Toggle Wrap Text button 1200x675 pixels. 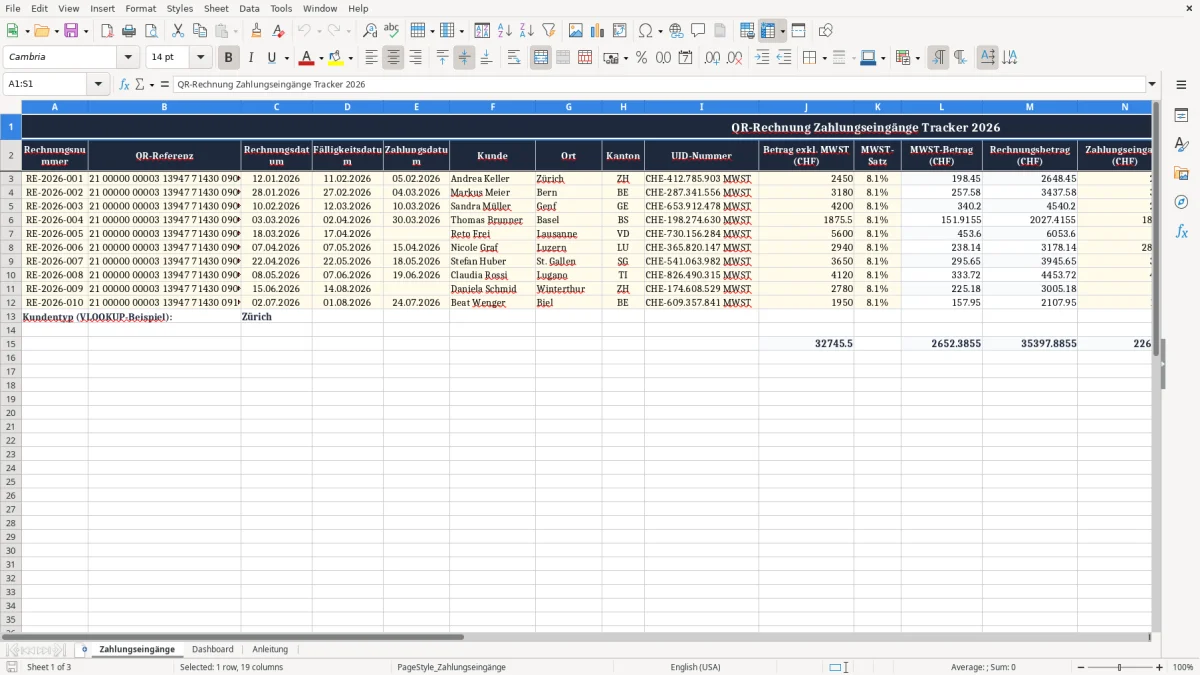pyautogui.click(x=513, y=58)
